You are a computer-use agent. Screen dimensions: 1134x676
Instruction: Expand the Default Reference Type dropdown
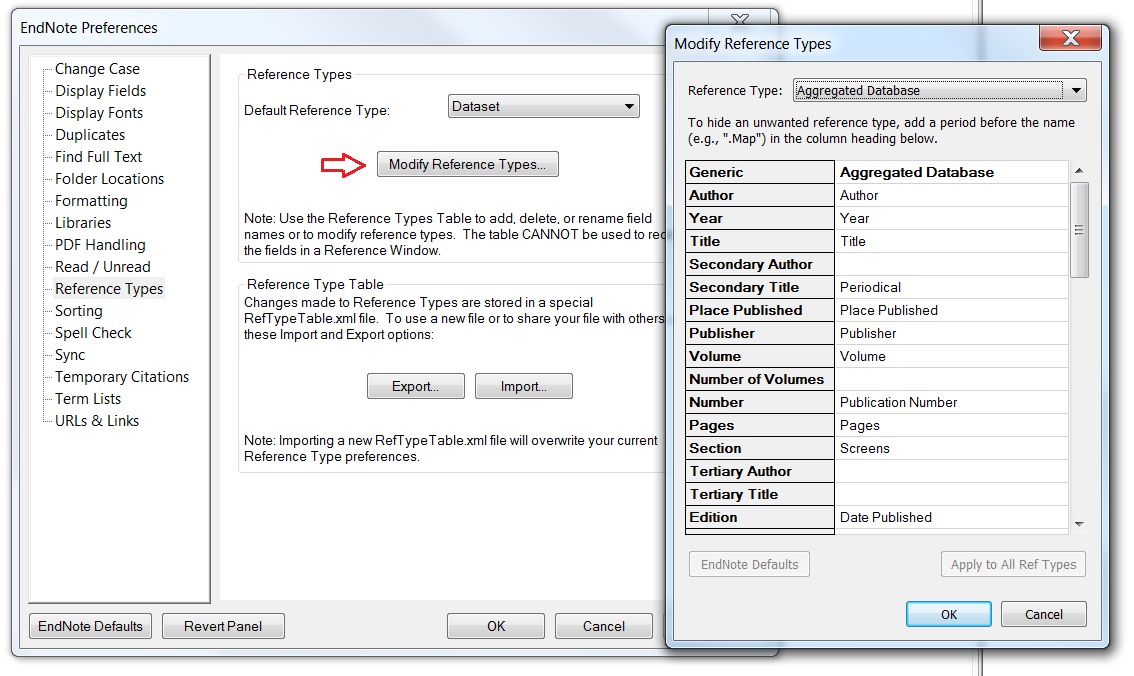click(x=629, y=107)
